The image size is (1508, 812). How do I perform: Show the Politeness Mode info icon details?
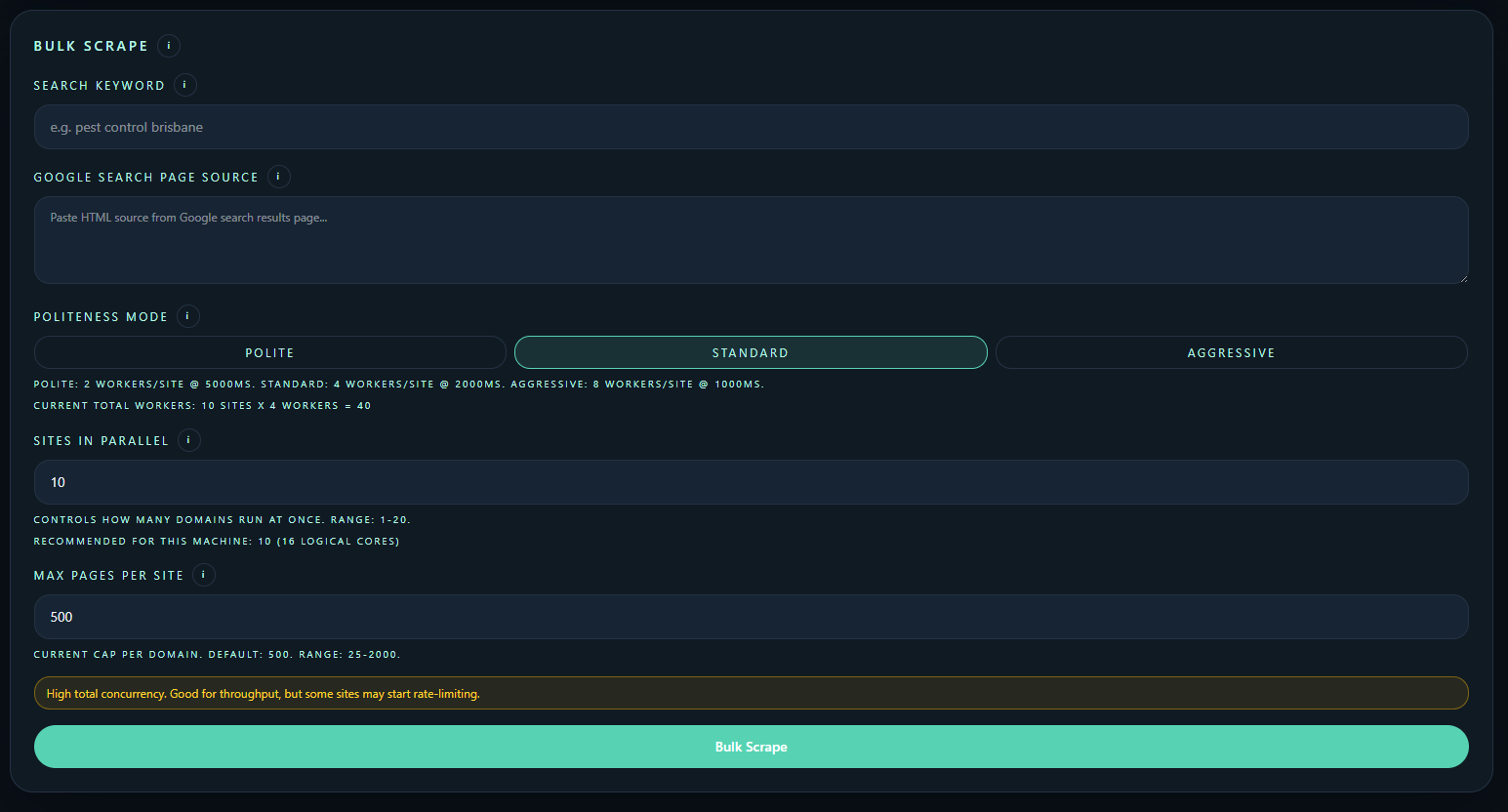tap(188, 316)
